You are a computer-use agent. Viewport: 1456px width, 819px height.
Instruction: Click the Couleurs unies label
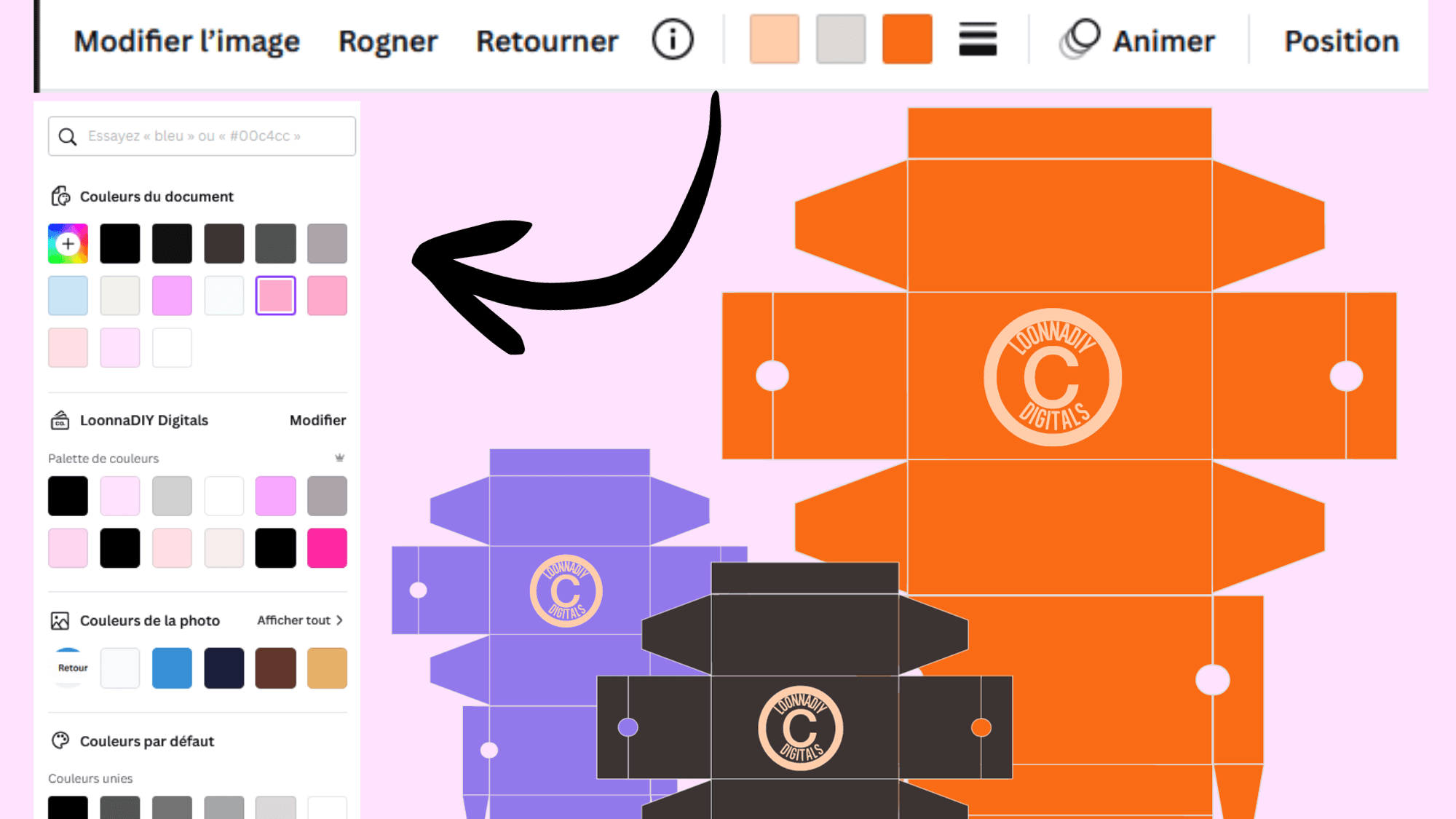pos(90,778)
